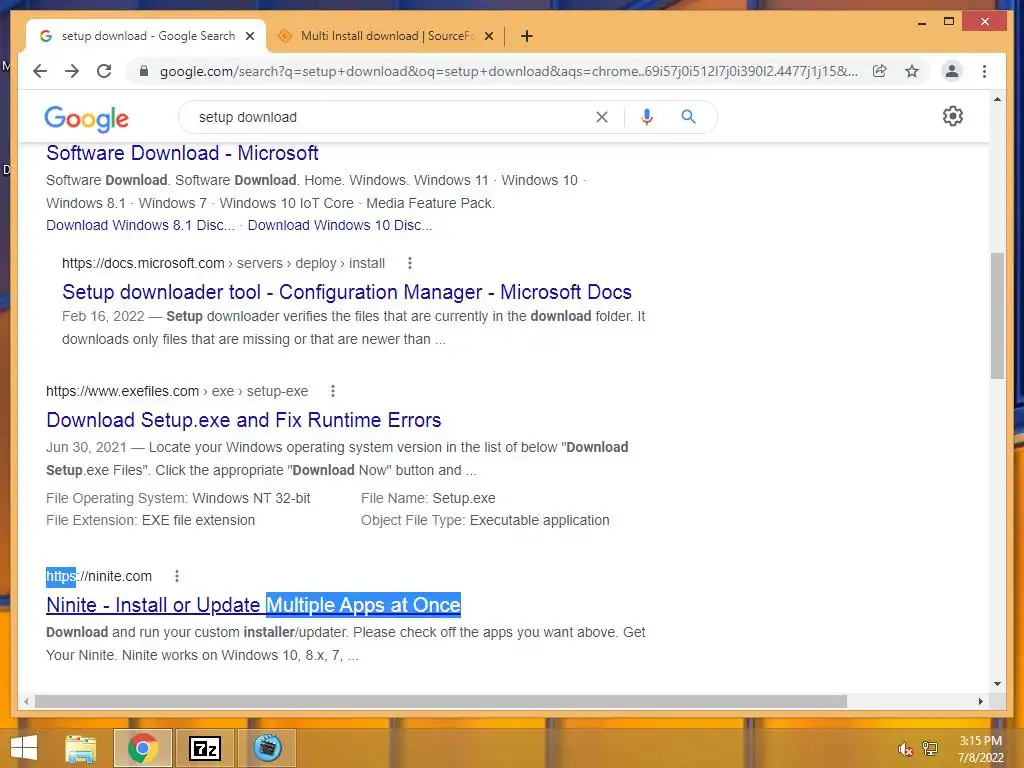Click 'File Extension: EXE file extension' text

[150, 520]
